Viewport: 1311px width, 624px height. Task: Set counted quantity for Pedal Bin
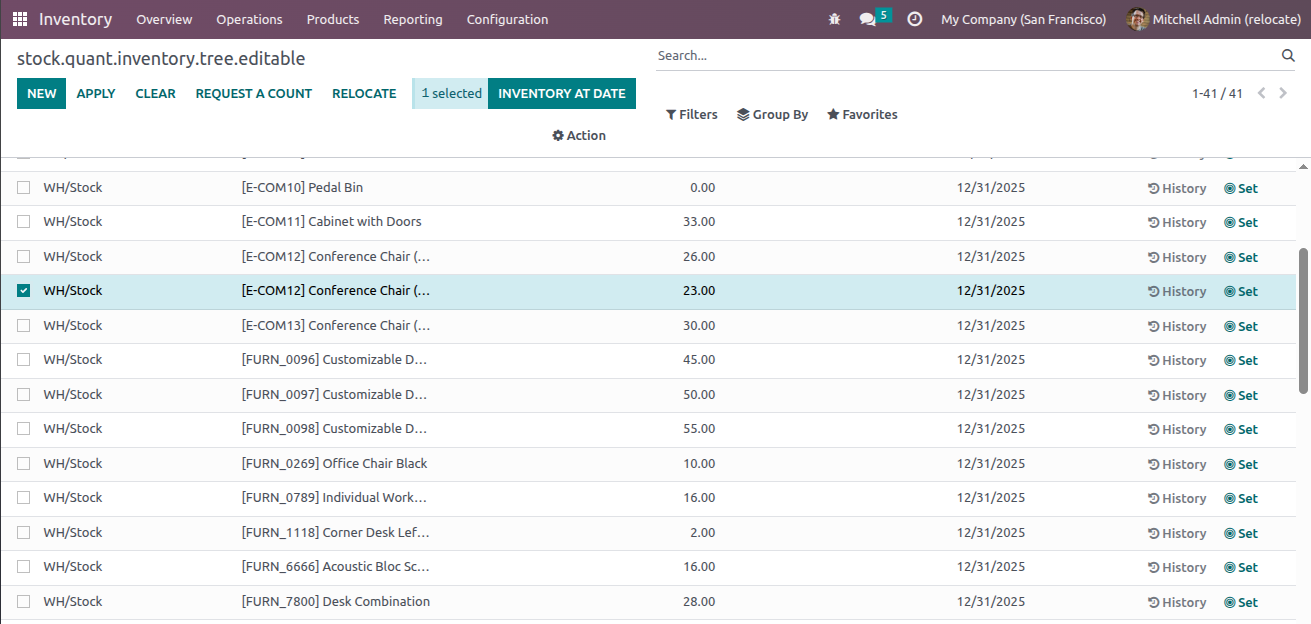tap(1241, 188)
